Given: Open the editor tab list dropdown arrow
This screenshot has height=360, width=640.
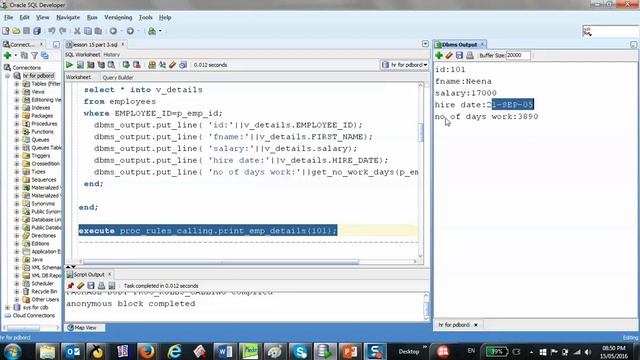Looking at the screenshot, I should 425,43.
